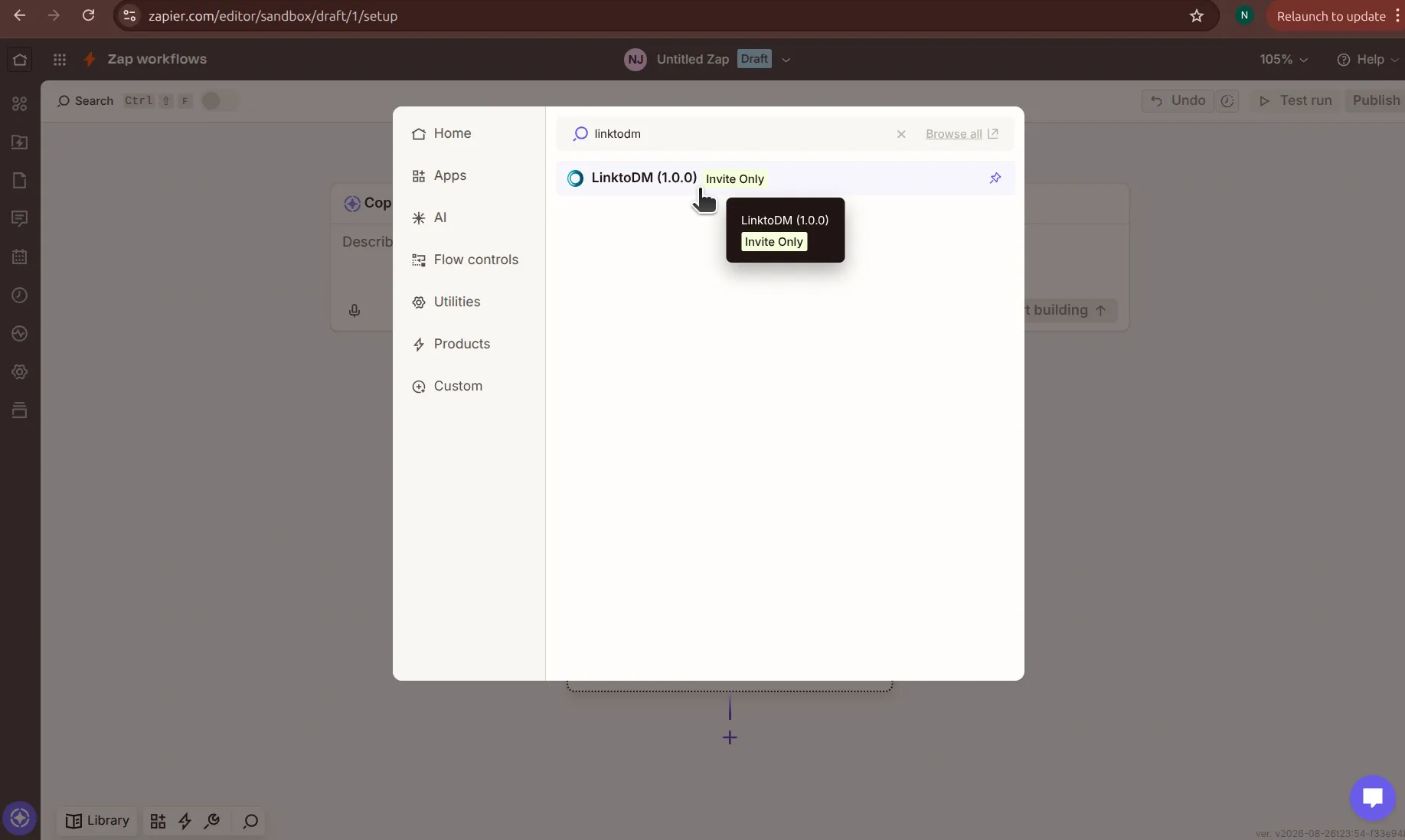The image size is (1405, 840).
Task: Open the apps grid launcher icon
Action: tap(60, 59)
